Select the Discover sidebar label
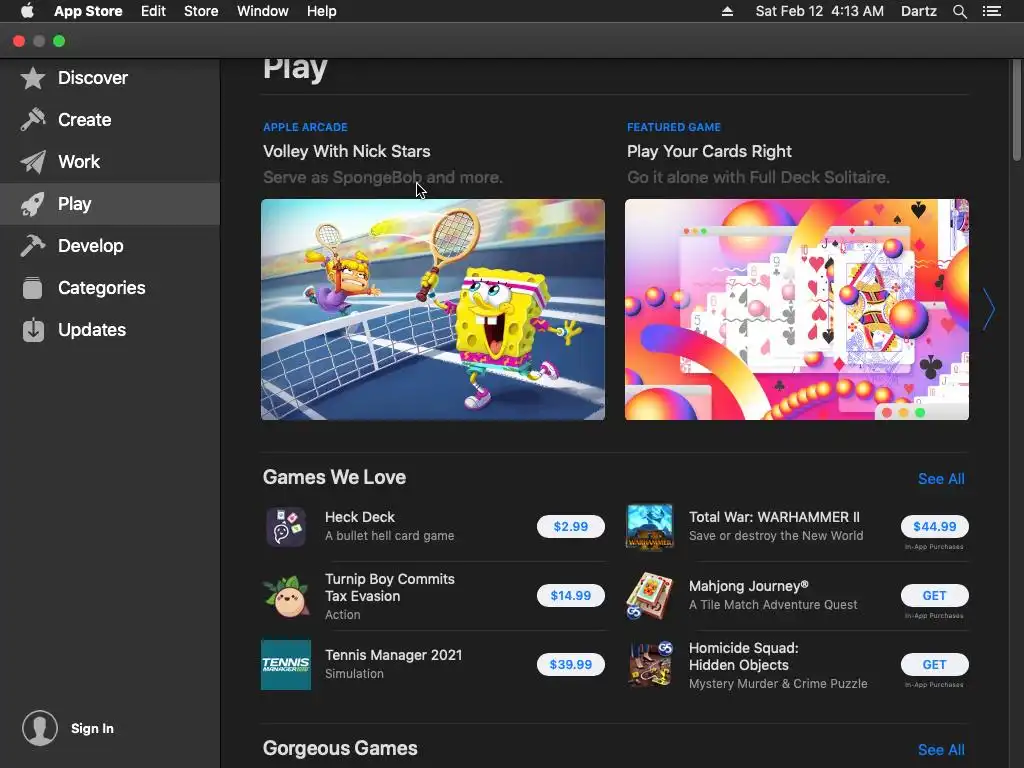The height and width of the screenshot is (768, 1024). coord(93,78)
